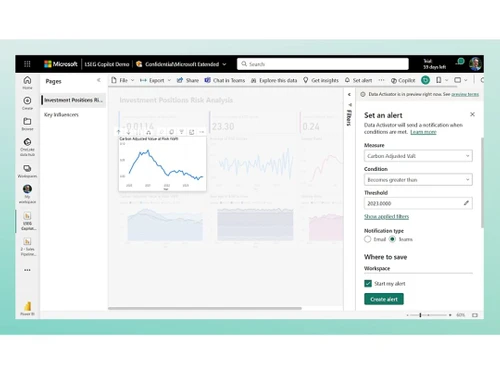
Task: Open Copilot from the toolbar
Action: 403,80
